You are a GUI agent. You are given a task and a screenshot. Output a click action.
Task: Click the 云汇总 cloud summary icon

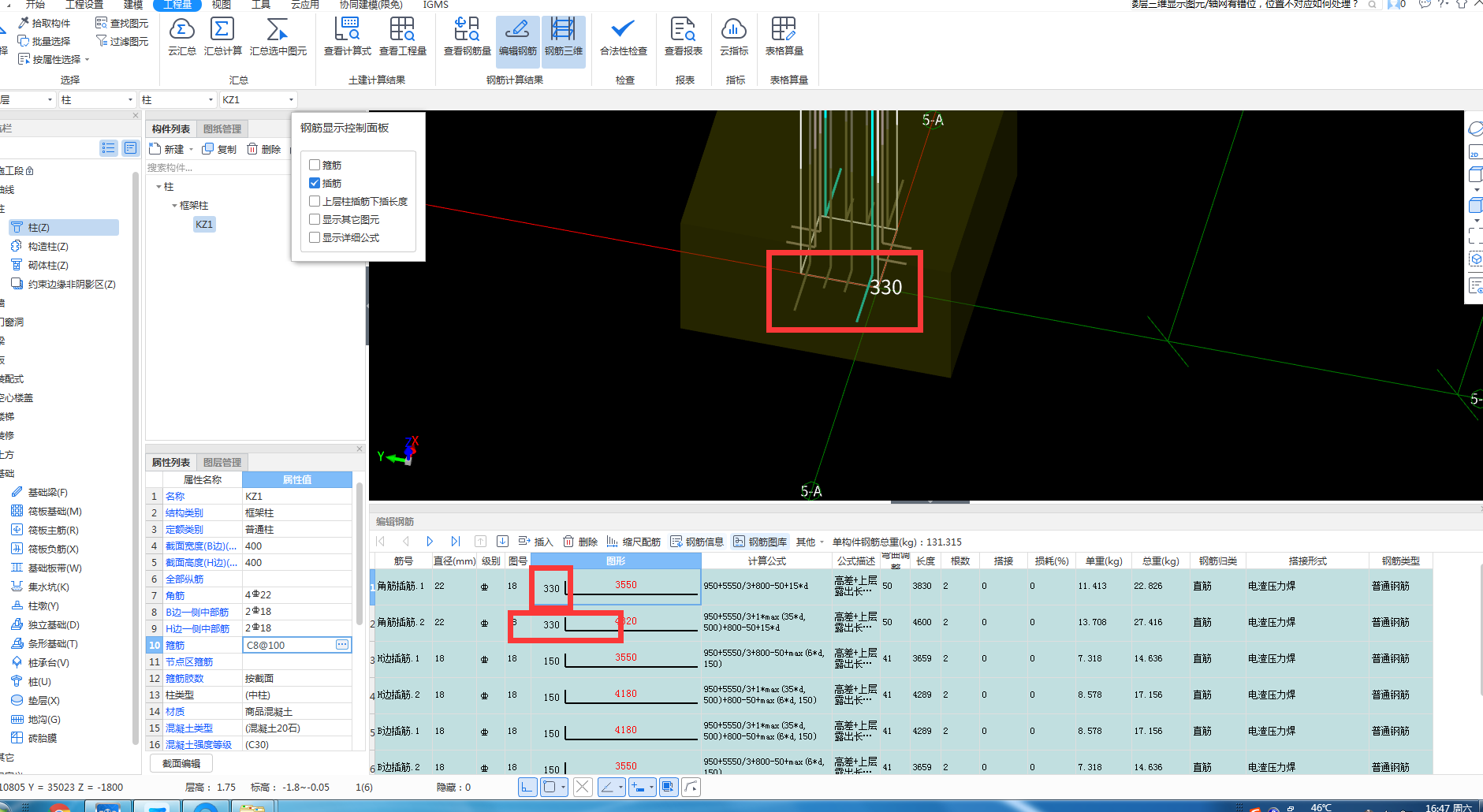click(181, 37)
